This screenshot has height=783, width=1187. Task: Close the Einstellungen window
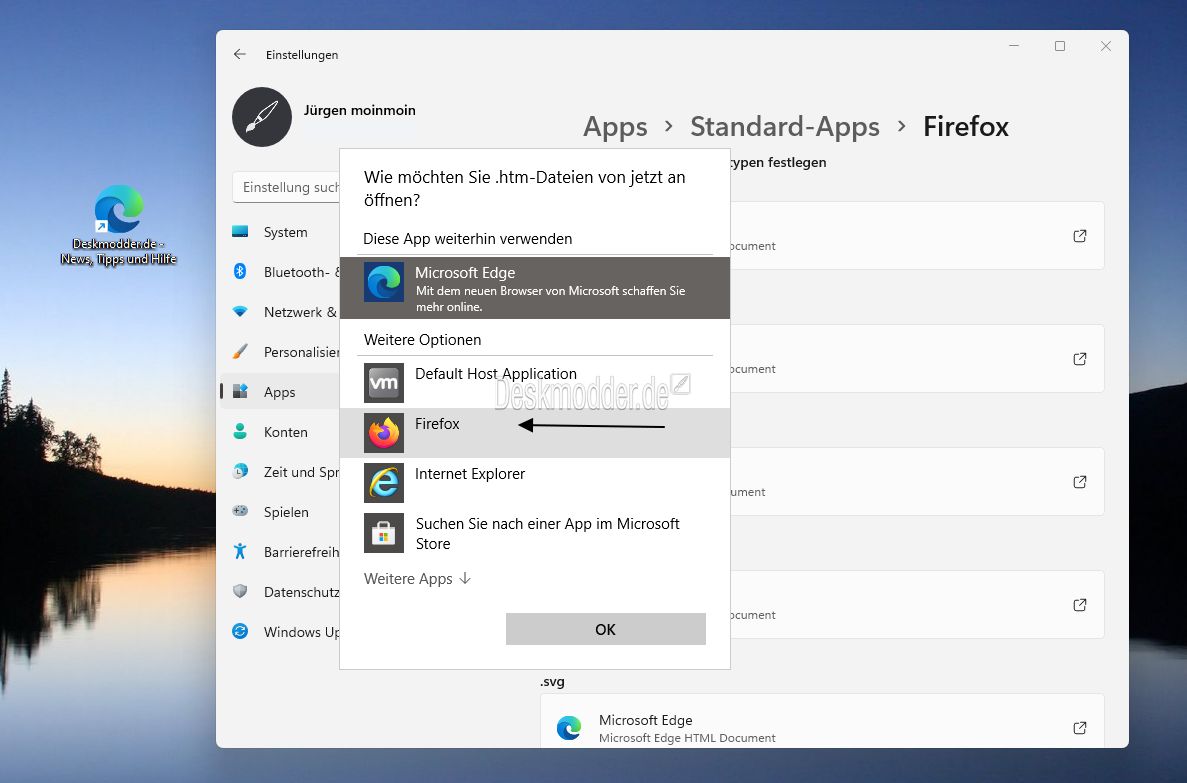tap(1106, 46)
